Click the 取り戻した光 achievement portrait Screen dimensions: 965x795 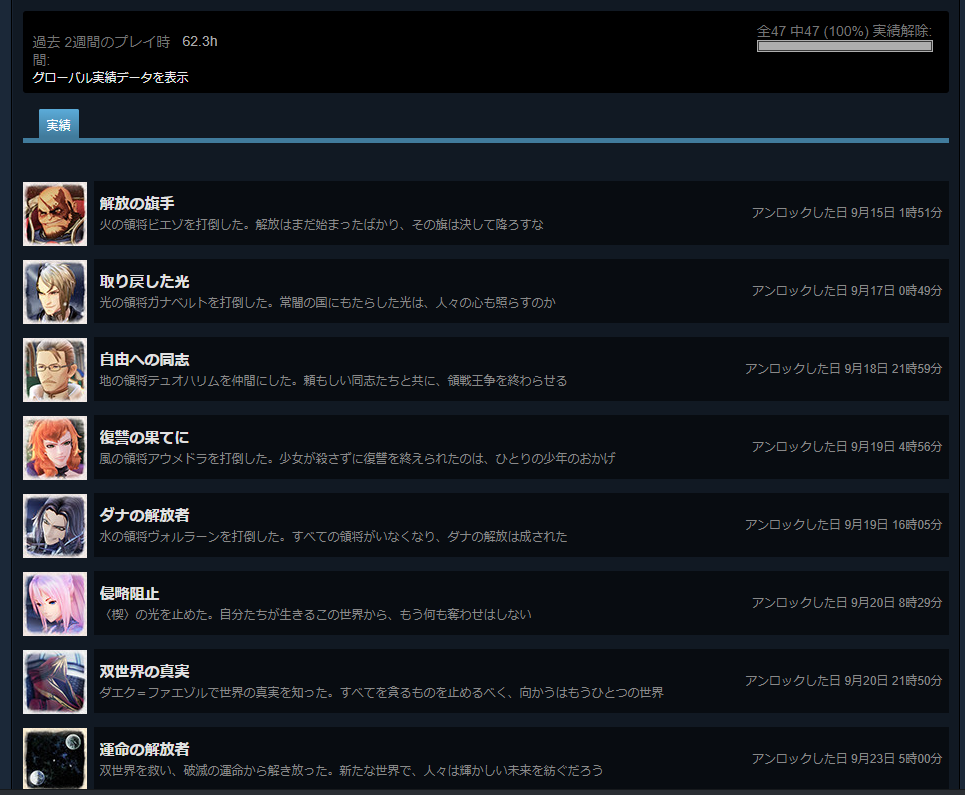pyautogui.click(x=55, y=292)
